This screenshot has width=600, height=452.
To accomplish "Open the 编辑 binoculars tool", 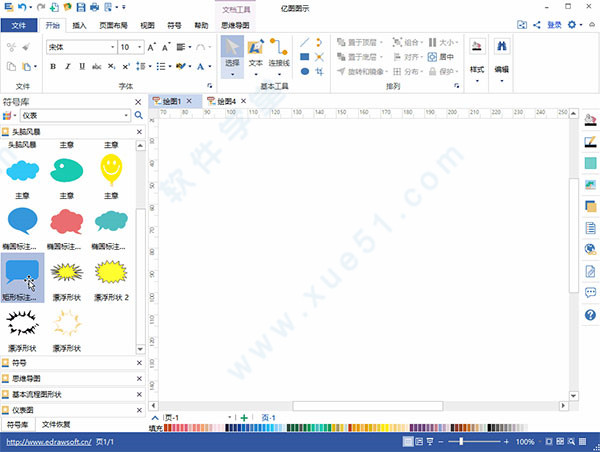I will 502,55.
